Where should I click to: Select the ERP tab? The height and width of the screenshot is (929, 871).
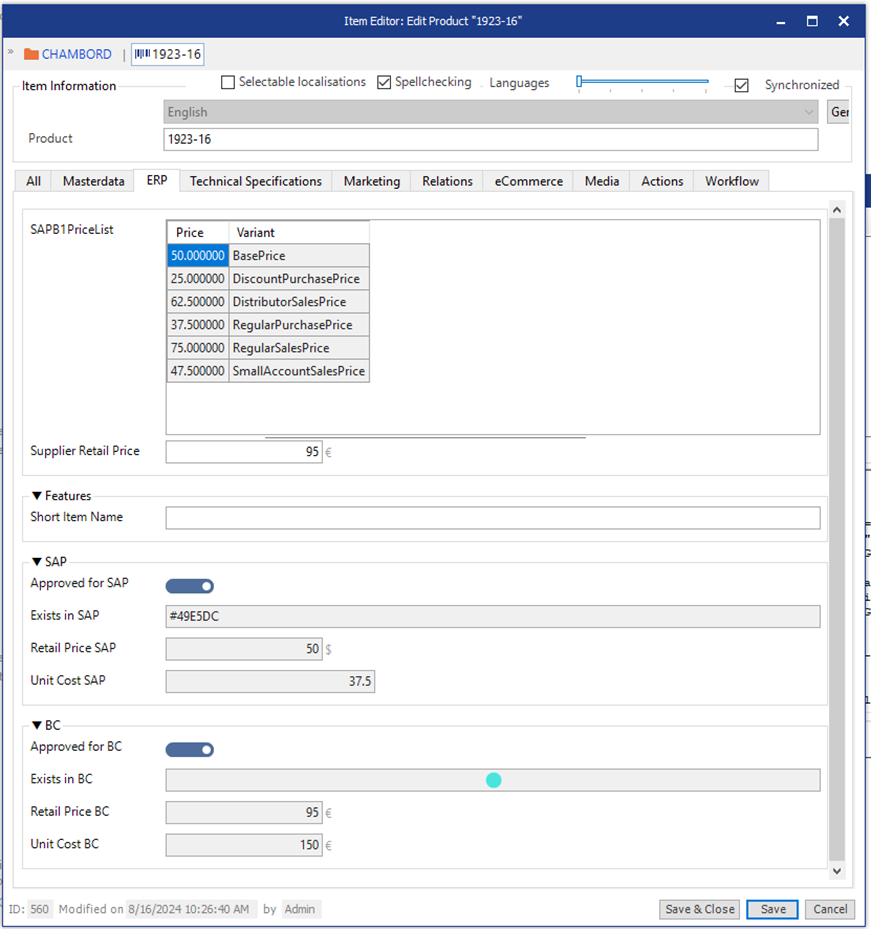pos(157,180)
